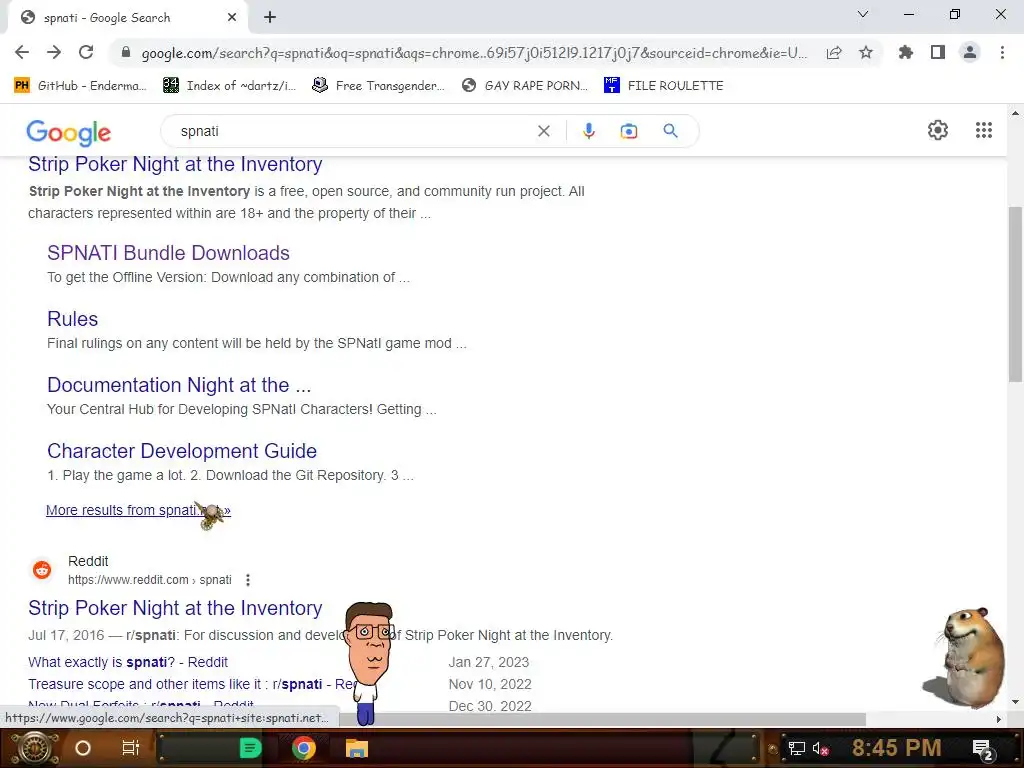The width and height of the screenshot is (1024, 768).
Task: Open the SPNATI Bundle Downloads link
Action: [x=168, y=253]
